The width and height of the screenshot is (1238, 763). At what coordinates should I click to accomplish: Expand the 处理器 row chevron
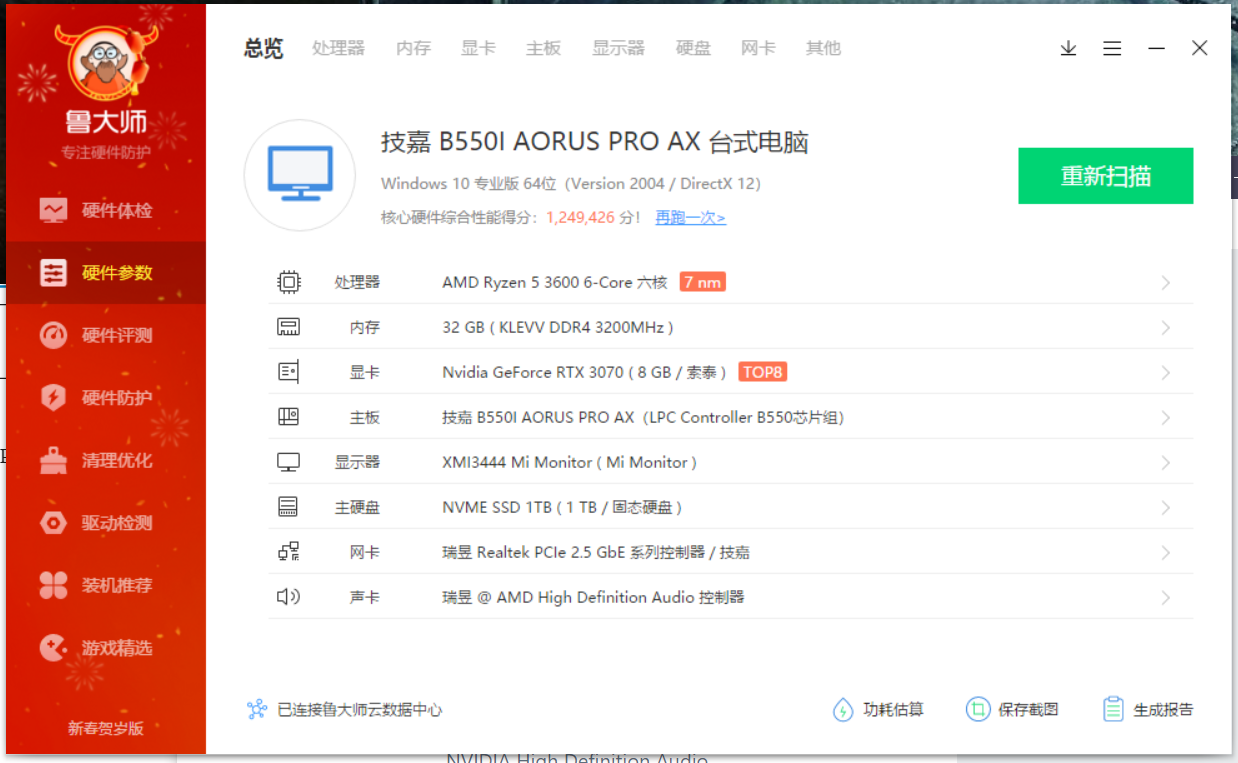[x=1166, y=283]
